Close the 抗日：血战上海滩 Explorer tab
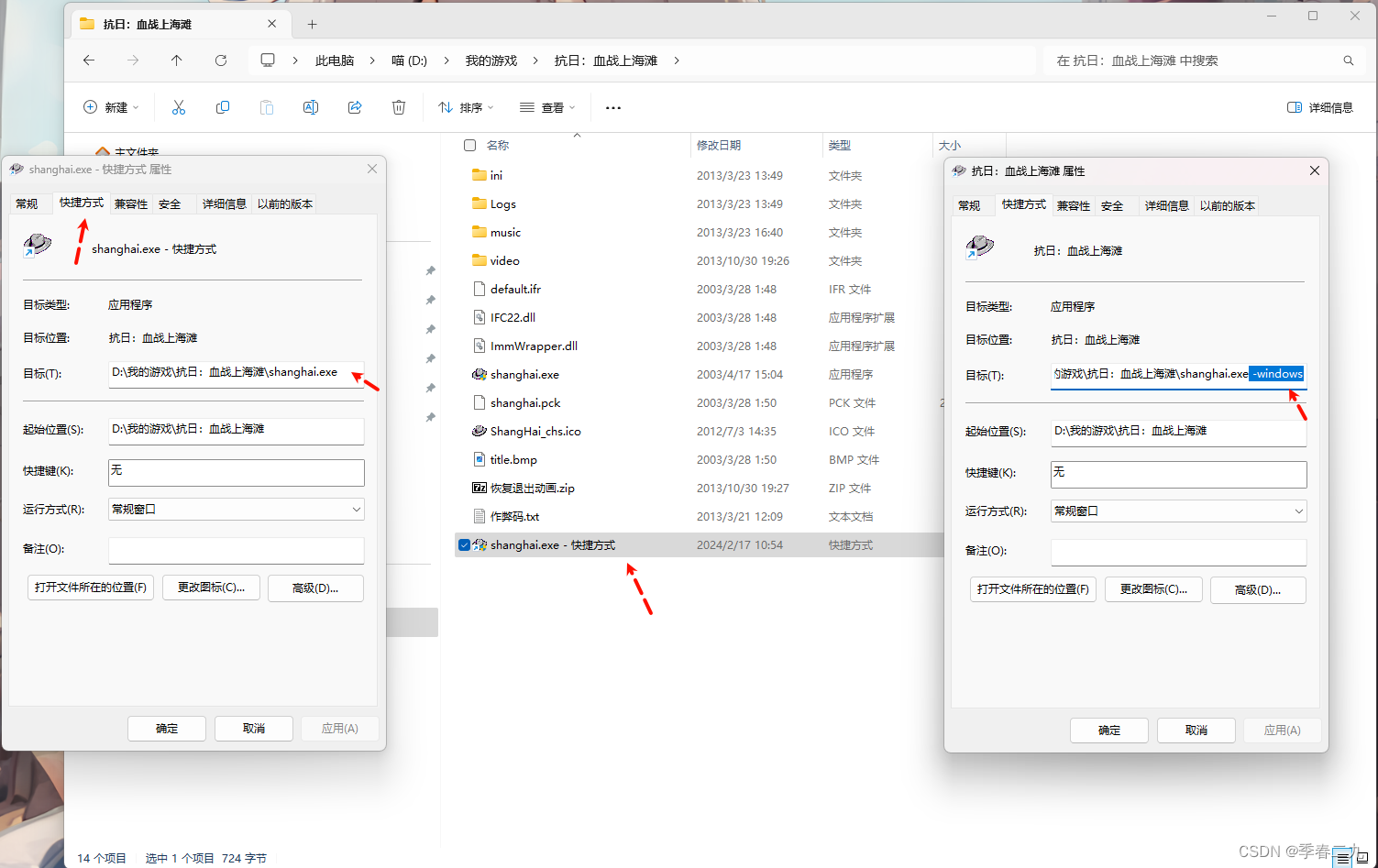The width and height of the screenshot is (1378, 868). pyautogui.click(x=272, y=24)
